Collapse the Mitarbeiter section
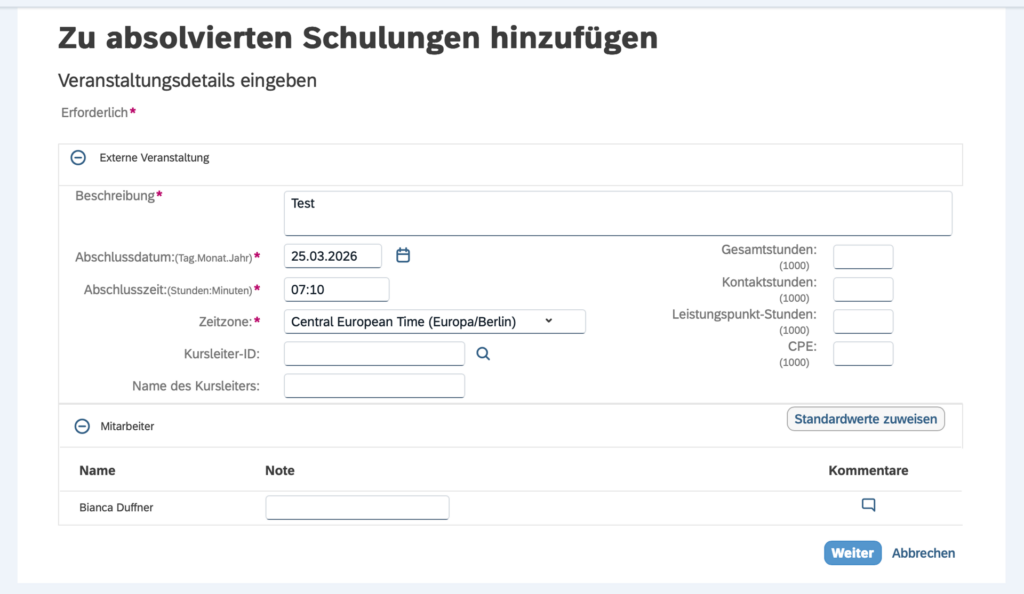The image size is (1024, 594). click(82, 426)
